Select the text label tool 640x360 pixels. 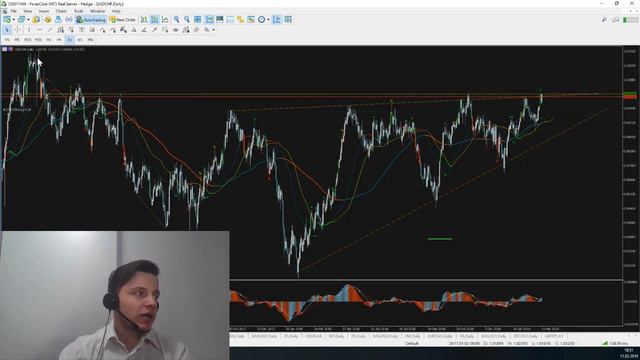coord(81,30)
